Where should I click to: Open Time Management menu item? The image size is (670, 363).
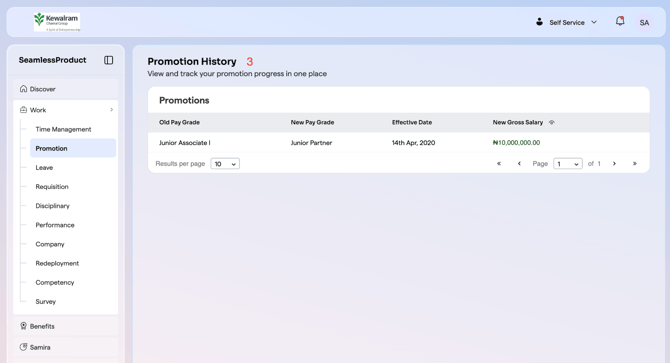pos(63,129)
